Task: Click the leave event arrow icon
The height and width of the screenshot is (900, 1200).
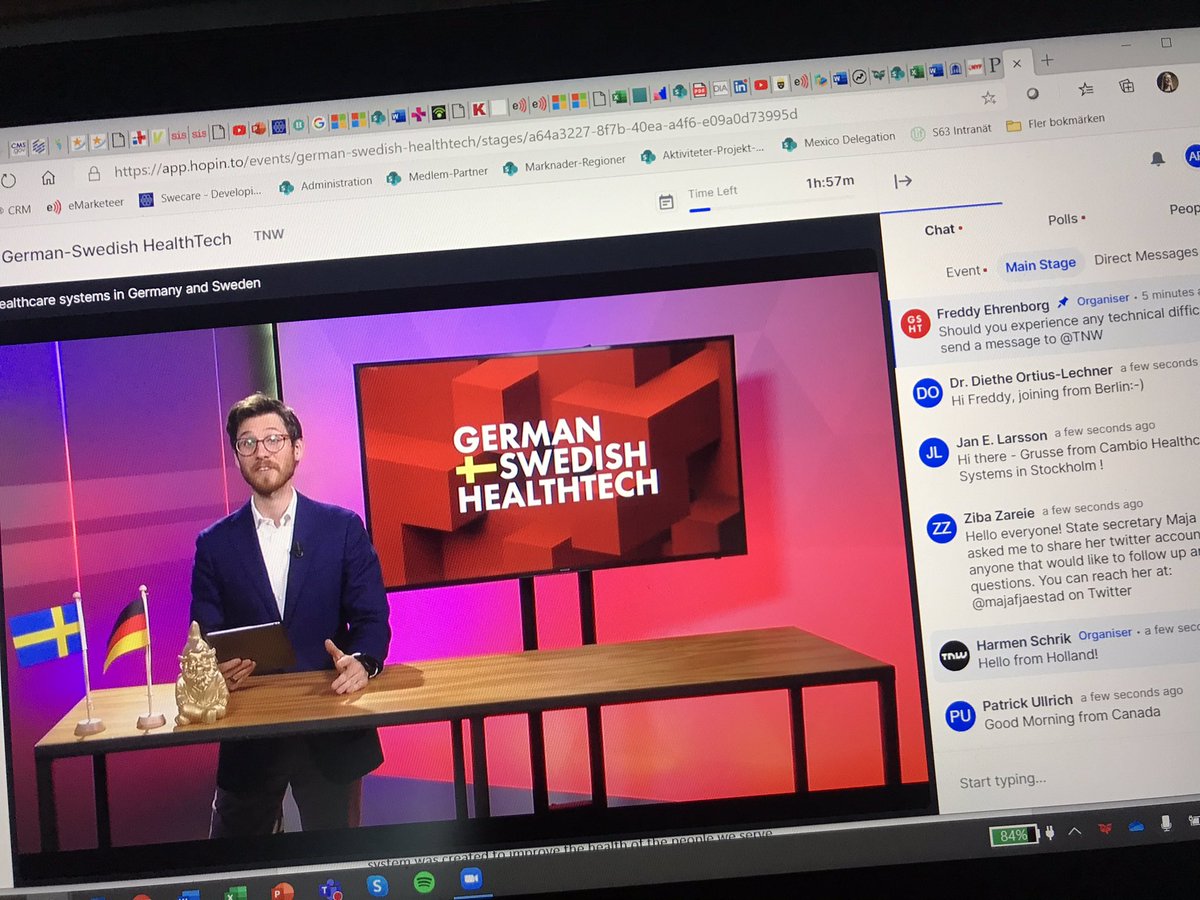Action: [903, 181]
